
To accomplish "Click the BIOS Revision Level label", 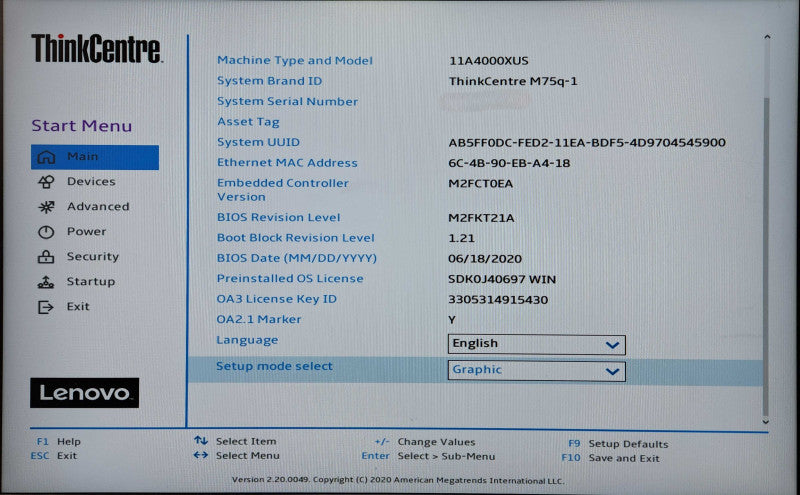I will point(279,217).
